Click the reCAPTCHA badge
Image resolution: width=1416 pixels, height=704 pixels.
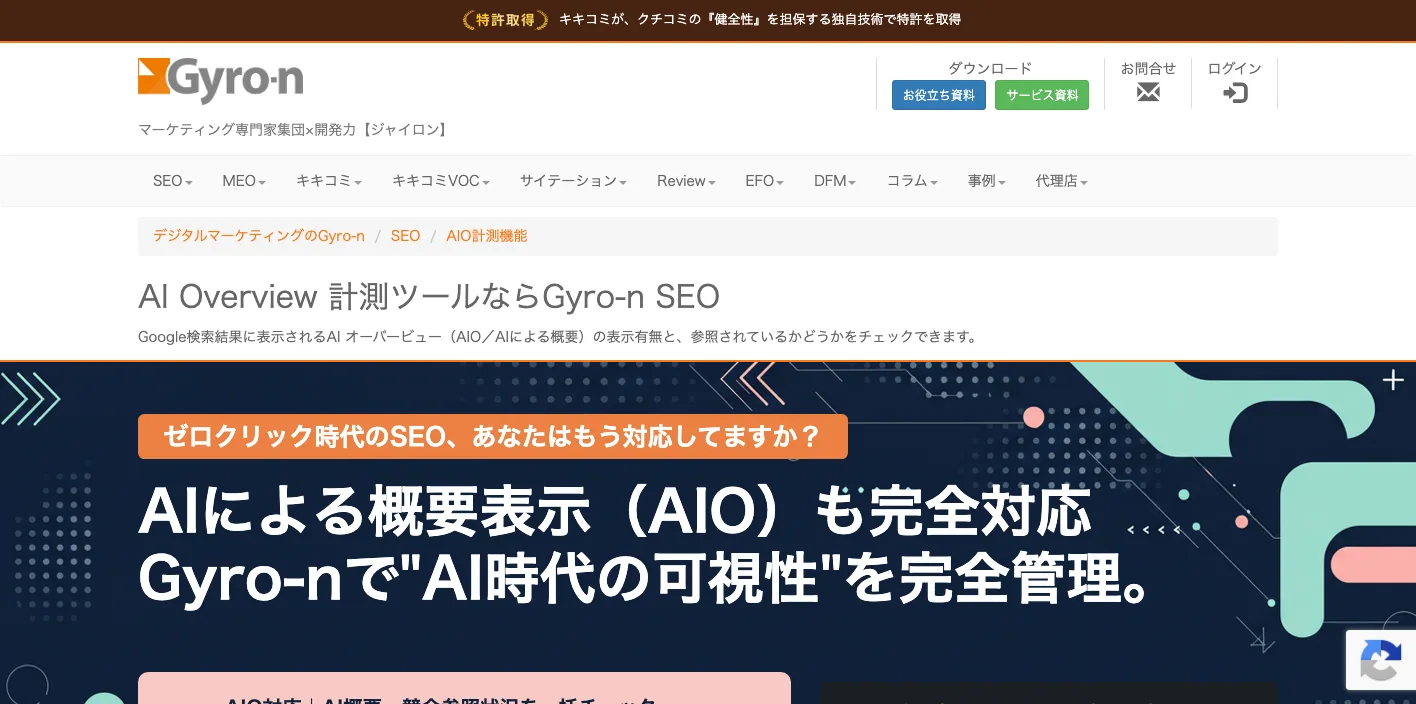pos(1381,660)
